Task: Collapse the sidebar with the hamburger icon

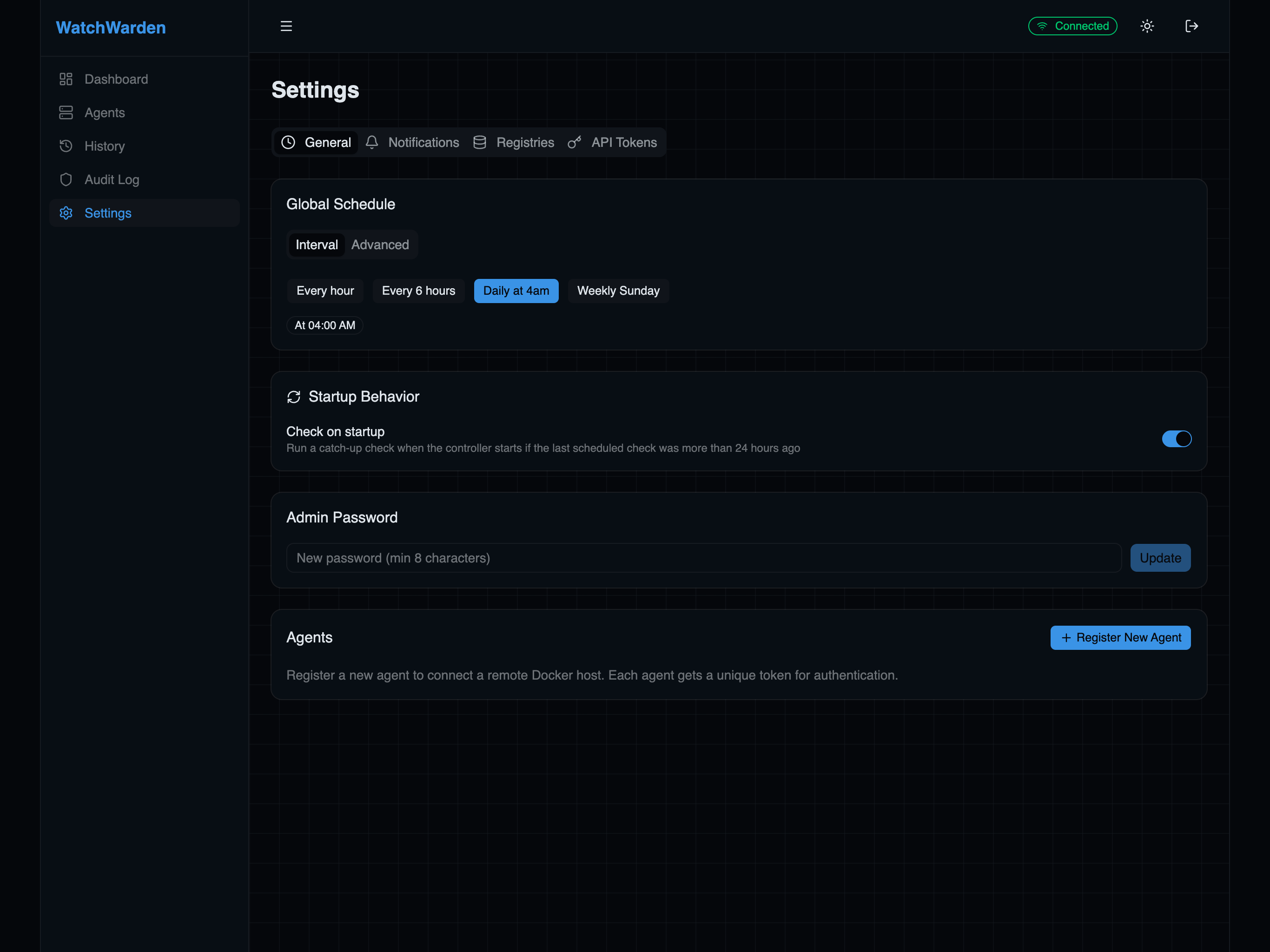Action: [286, 26]
